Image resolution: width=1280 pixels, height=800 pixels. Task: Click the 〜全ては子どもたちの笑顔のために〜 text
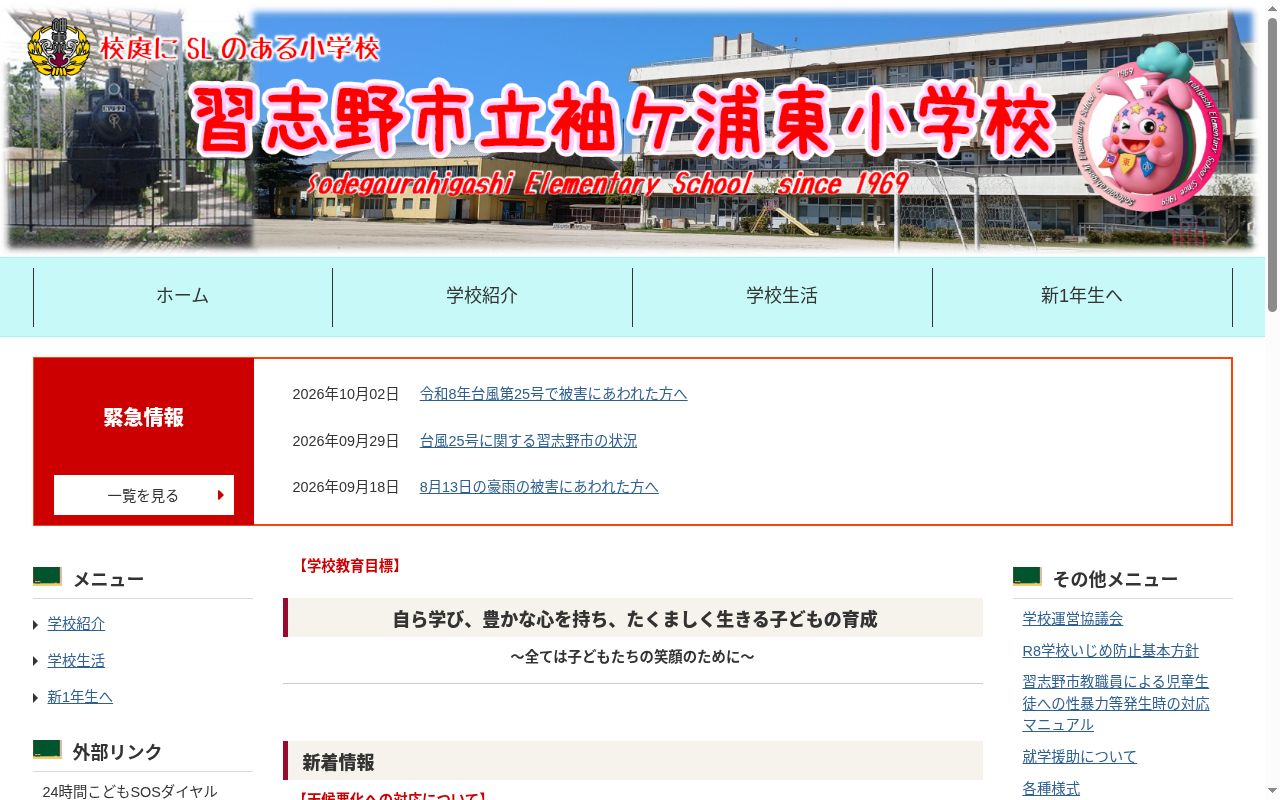pos(632,657)
